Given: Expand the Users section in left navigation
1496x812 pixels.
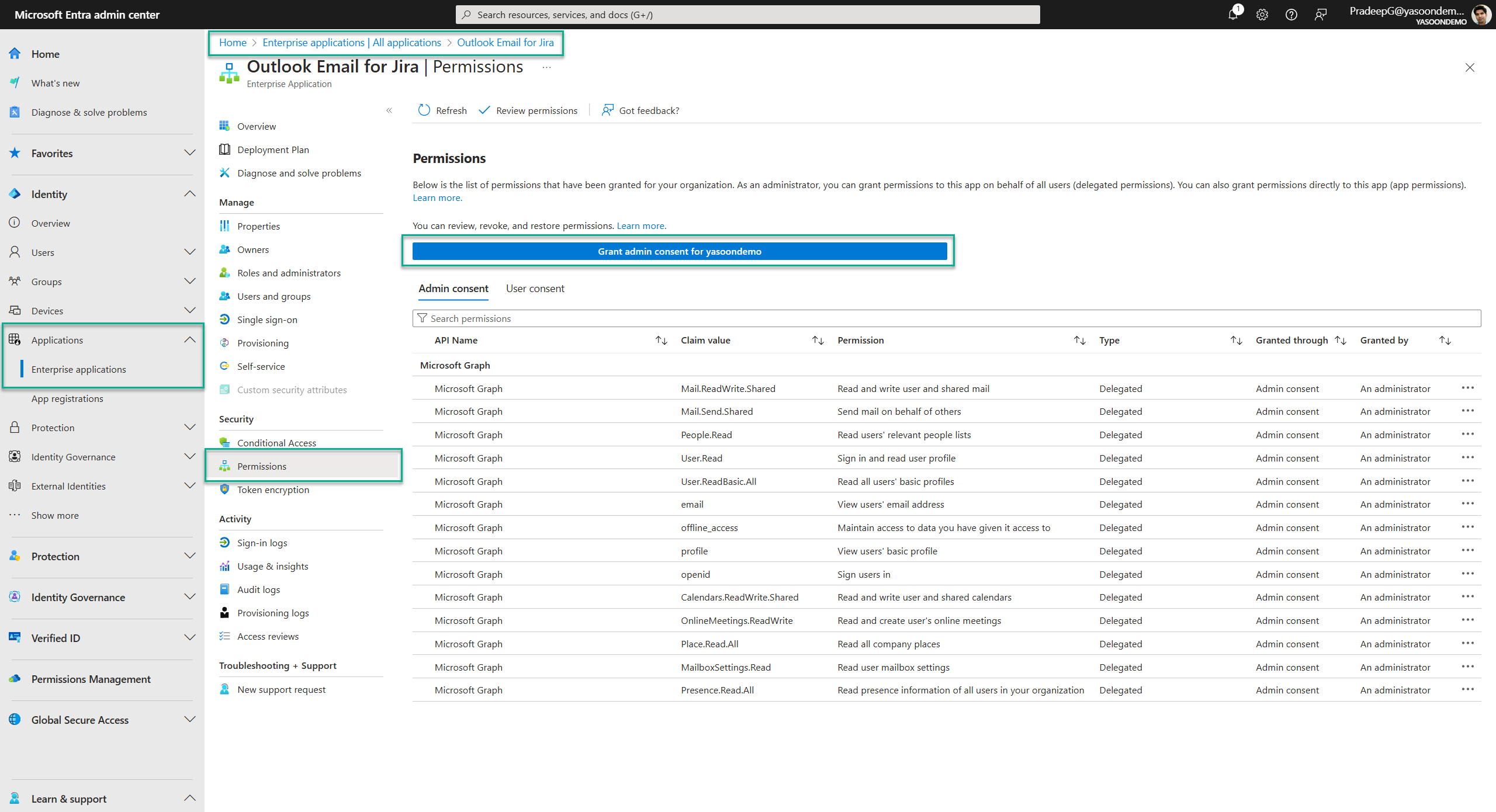Looking at the screenshot, I should click(x=189, y=252).
